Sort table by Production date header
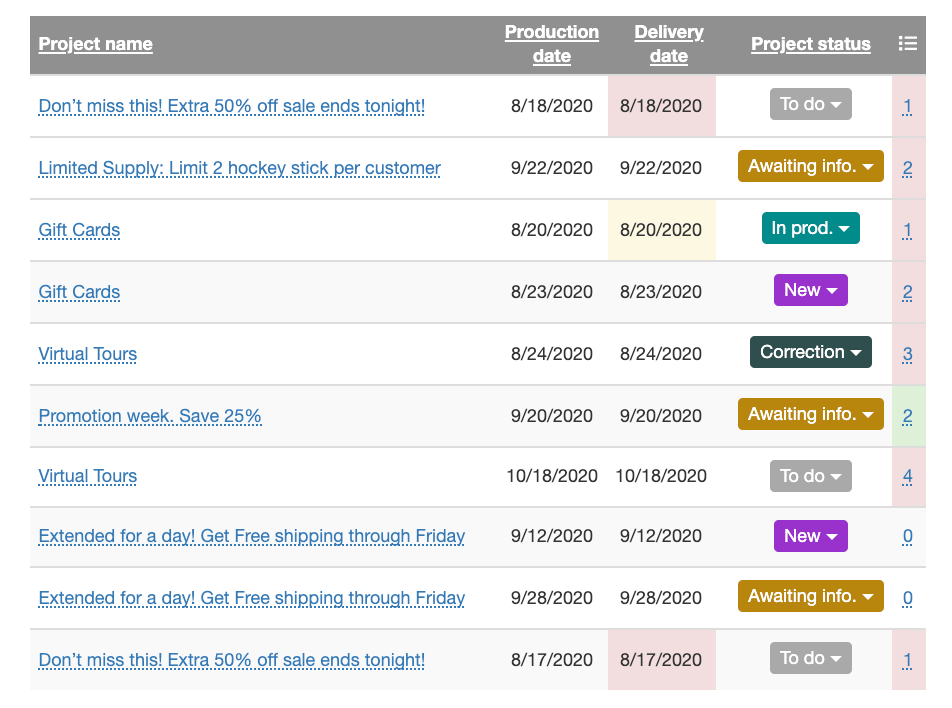Image resolution: width=952 pixels, height=708 pixels. pyautogui.click(x=551, y=44)
